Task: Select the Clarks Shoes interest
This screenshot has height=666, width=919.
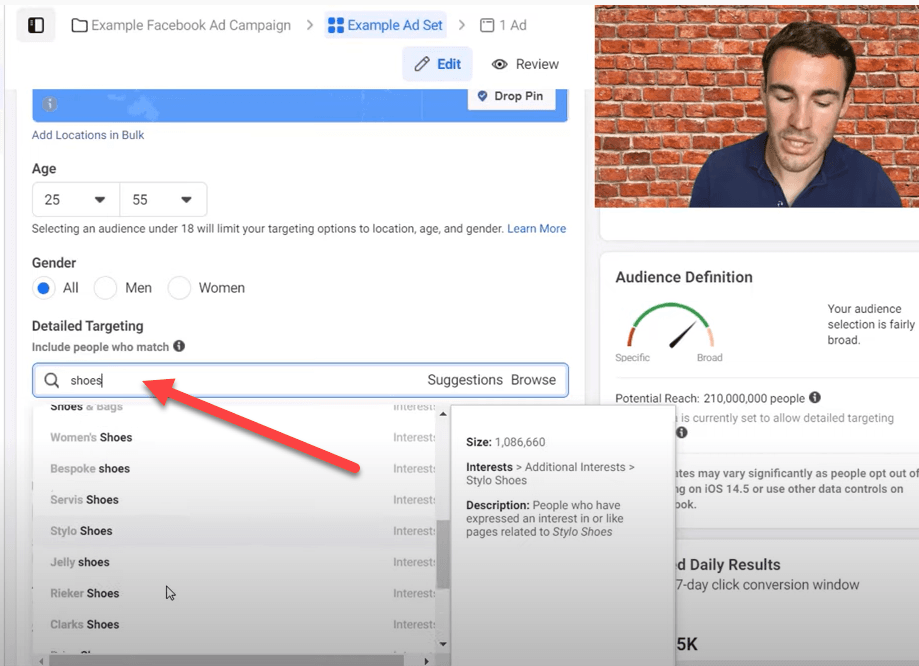Action: click(x=234, y=624)
